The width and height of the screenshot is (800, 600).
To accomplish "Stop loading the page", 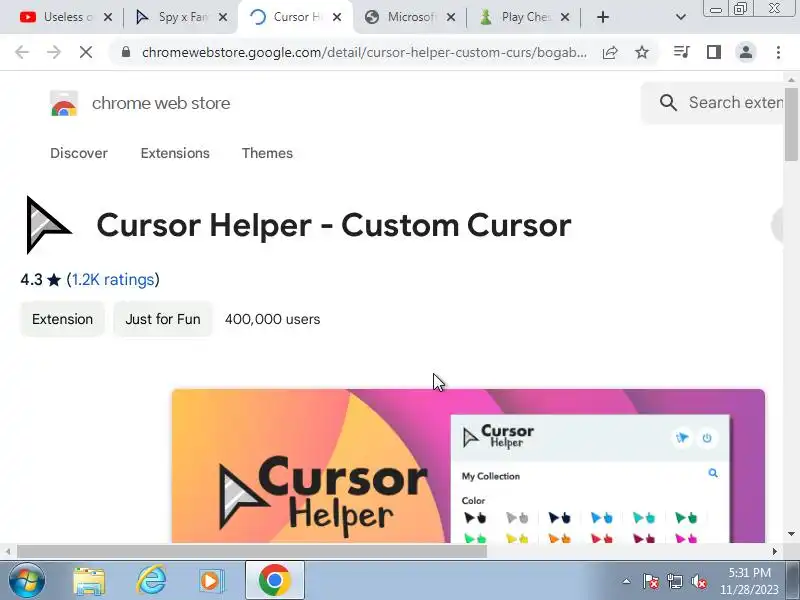I will click(86, 52).
